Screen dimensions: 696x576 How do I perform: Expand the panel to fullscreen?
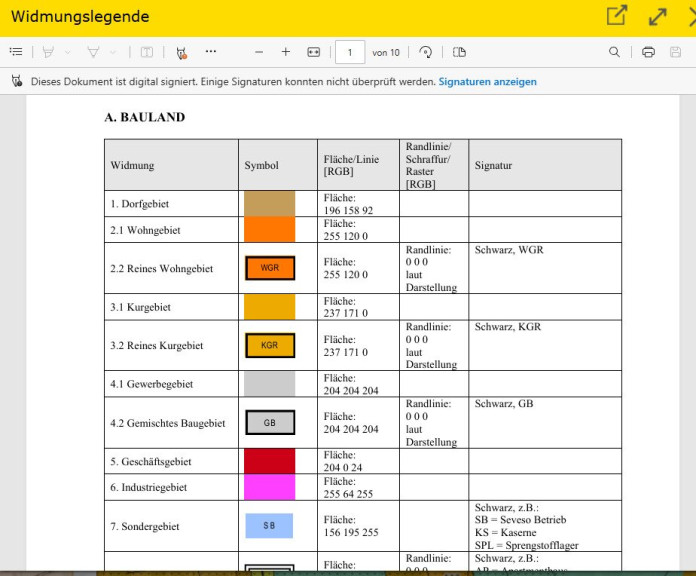(x=657, y=17)
